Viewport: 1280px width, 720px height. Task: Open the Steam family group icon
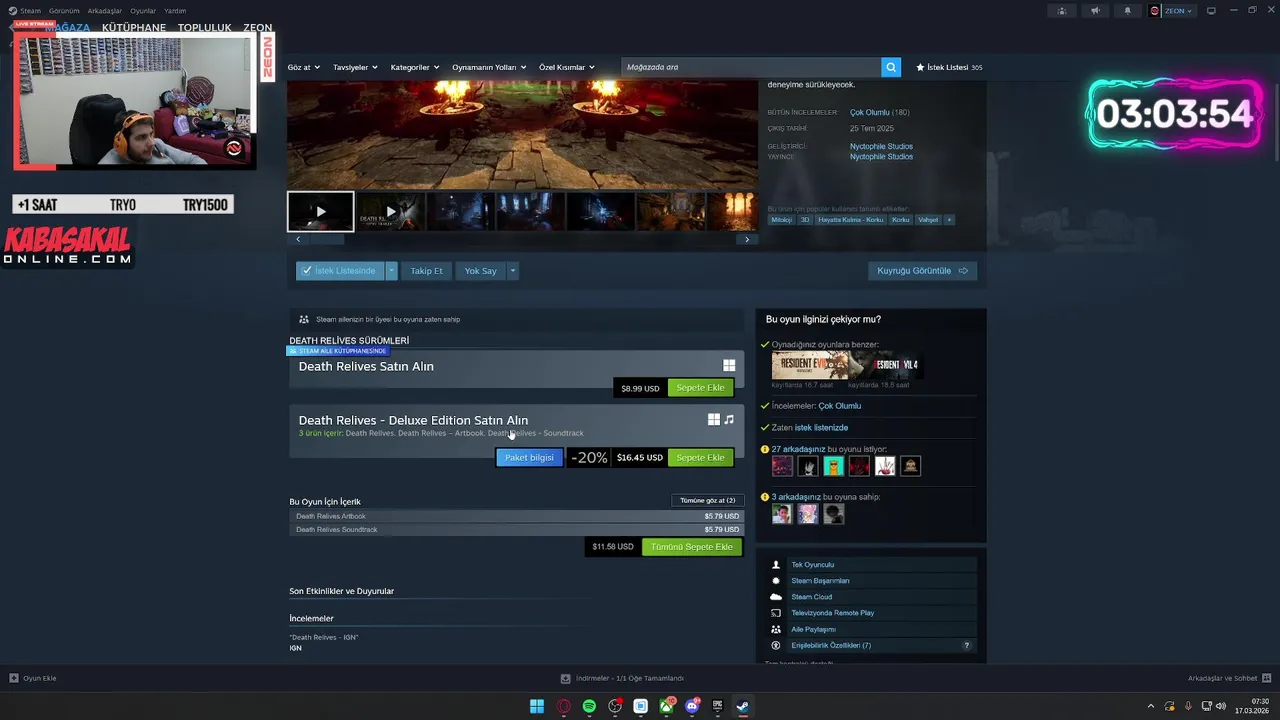tap(1062, 11)
